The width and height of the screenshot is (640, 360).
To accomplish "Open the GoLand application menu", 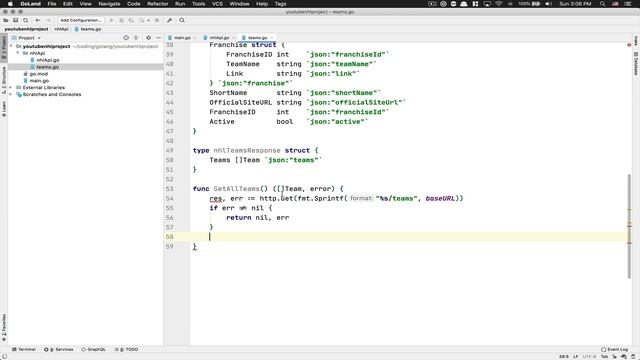I will (31, 4).
